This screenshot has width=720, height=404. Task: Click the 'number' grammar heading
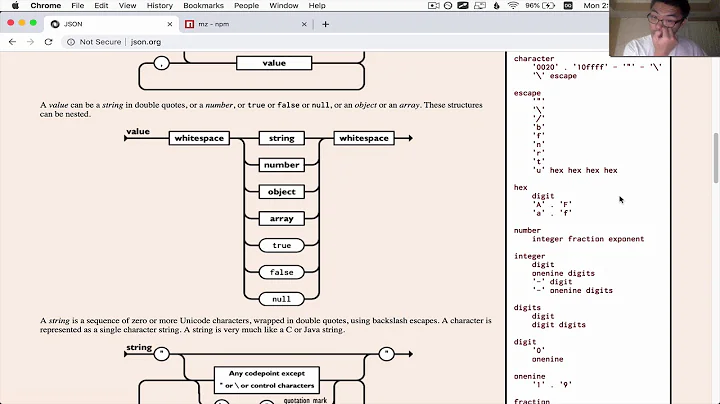pos(527,230)
